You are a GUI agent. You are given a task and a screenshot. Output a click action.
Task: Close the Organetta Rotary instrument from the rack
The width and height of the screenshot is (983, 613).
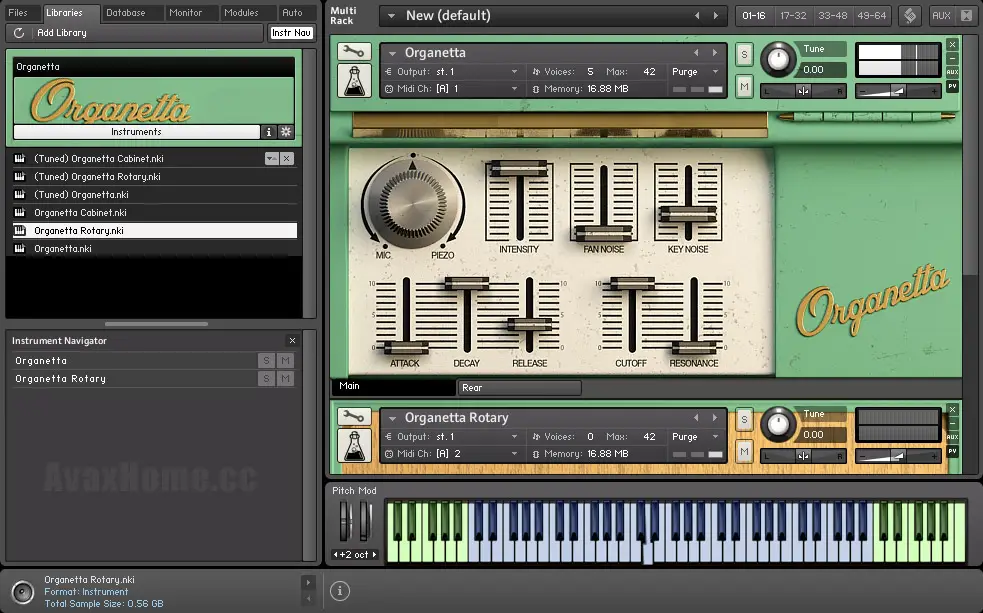952,409
